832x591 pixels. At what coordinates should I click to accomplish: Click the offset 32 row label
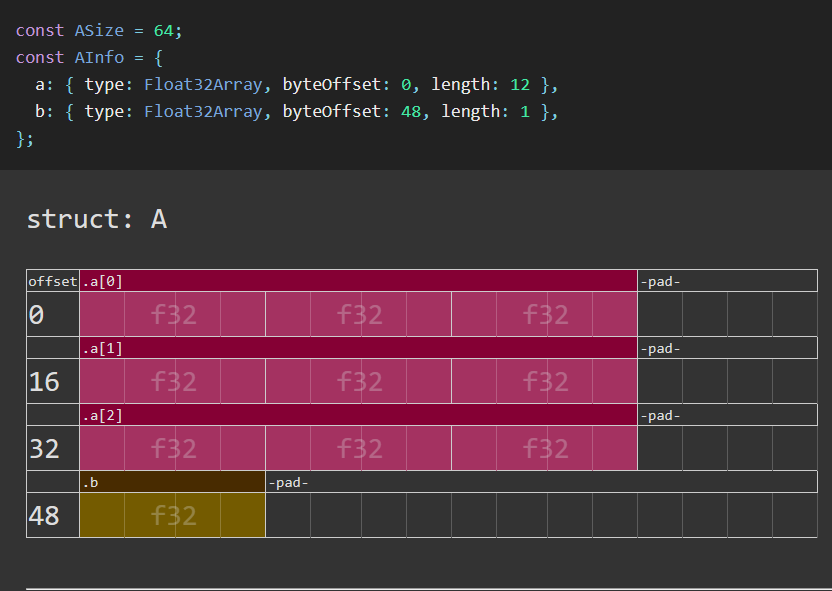[44, 448]
